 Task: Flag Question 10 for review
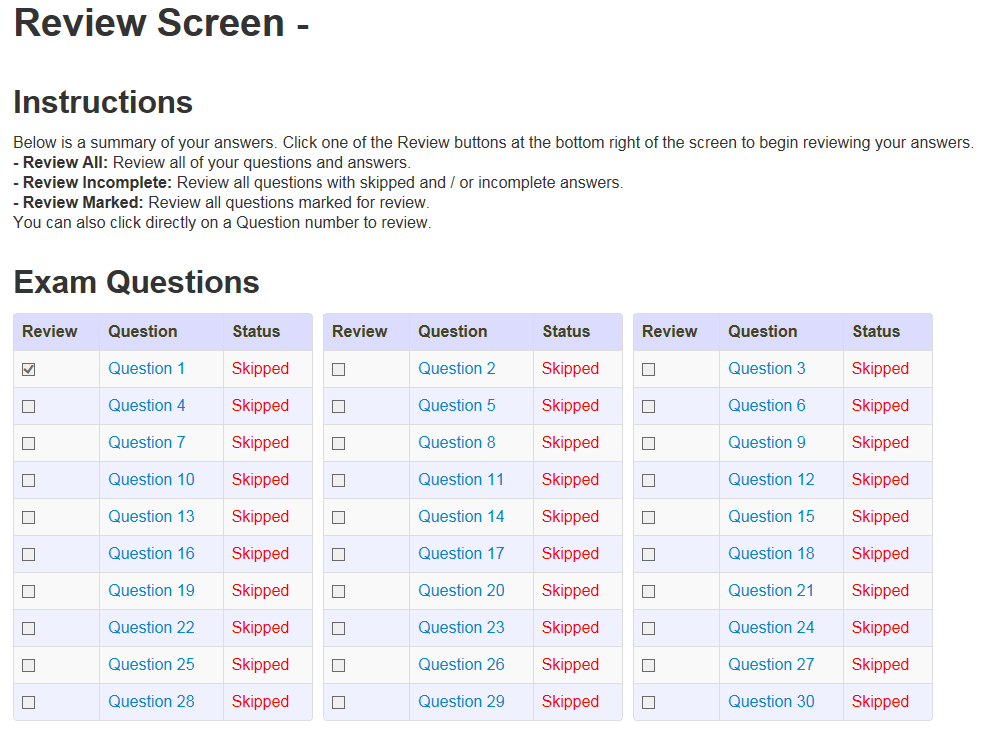click(28, 481)
